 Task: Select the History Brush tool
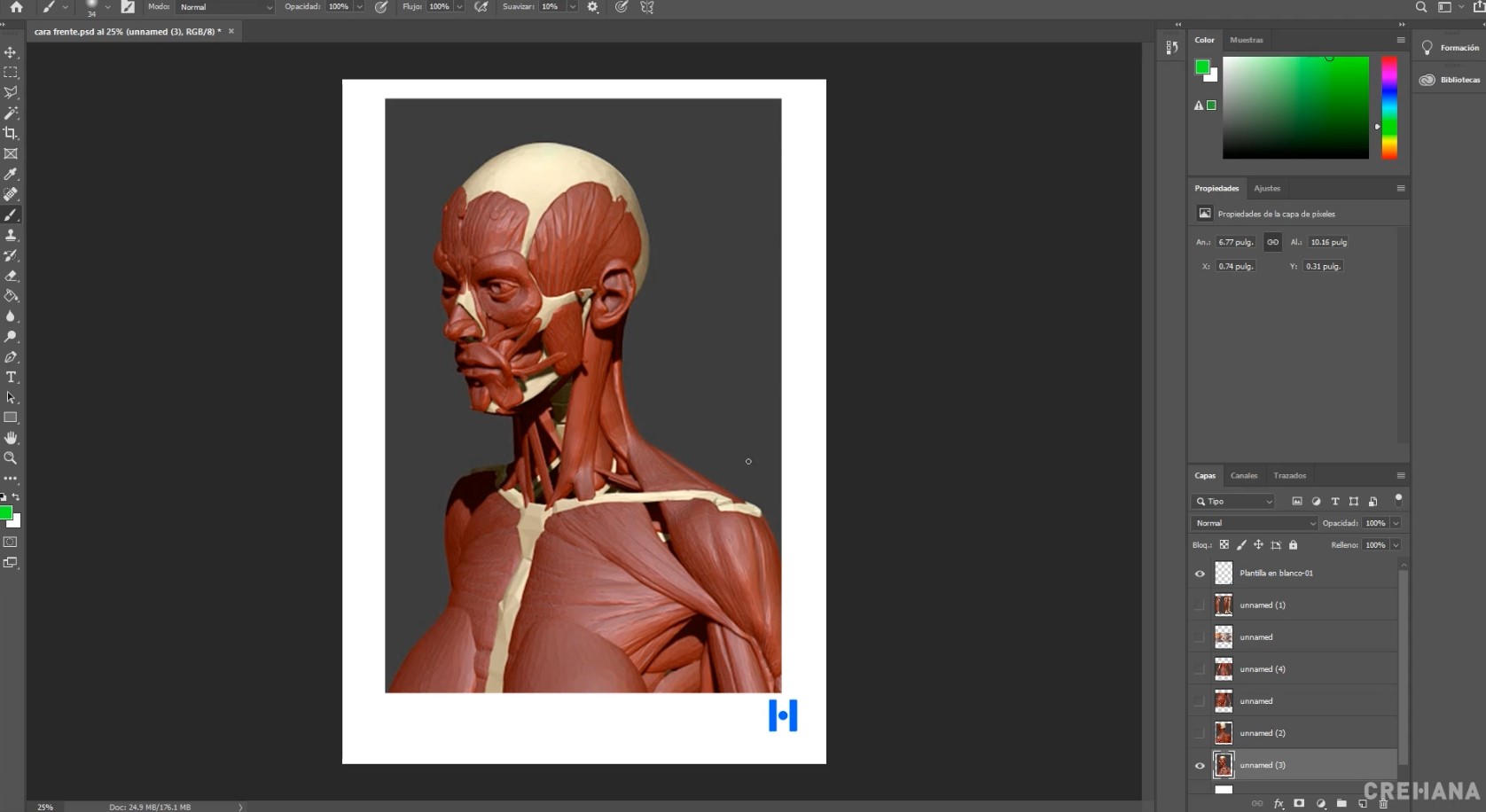point(11,255)
